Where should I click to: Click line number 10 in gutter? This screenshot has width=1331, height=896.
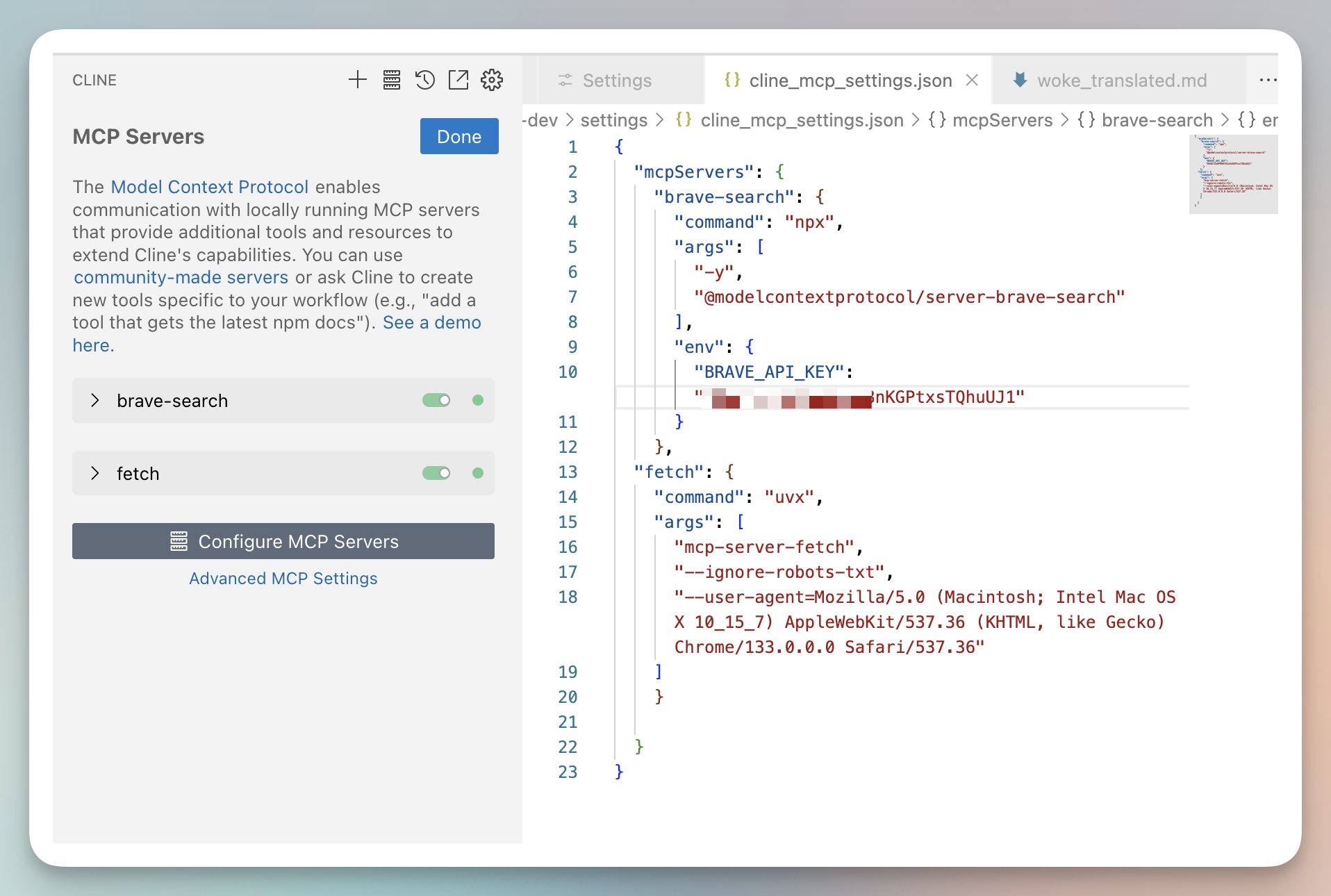click(568, 372)
